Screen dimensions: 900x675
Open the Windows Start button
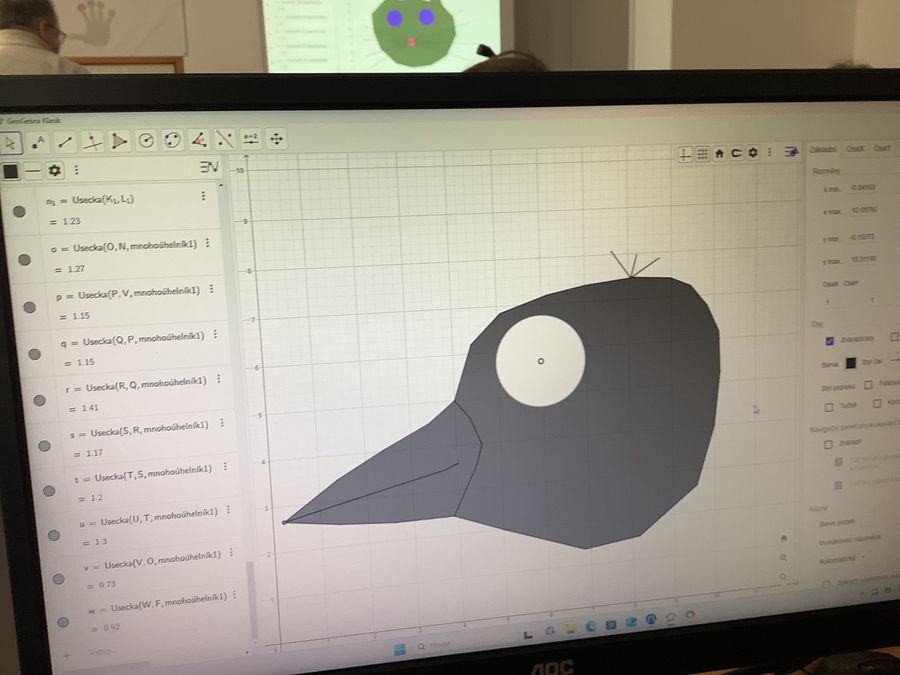click(x=399, y=649)
